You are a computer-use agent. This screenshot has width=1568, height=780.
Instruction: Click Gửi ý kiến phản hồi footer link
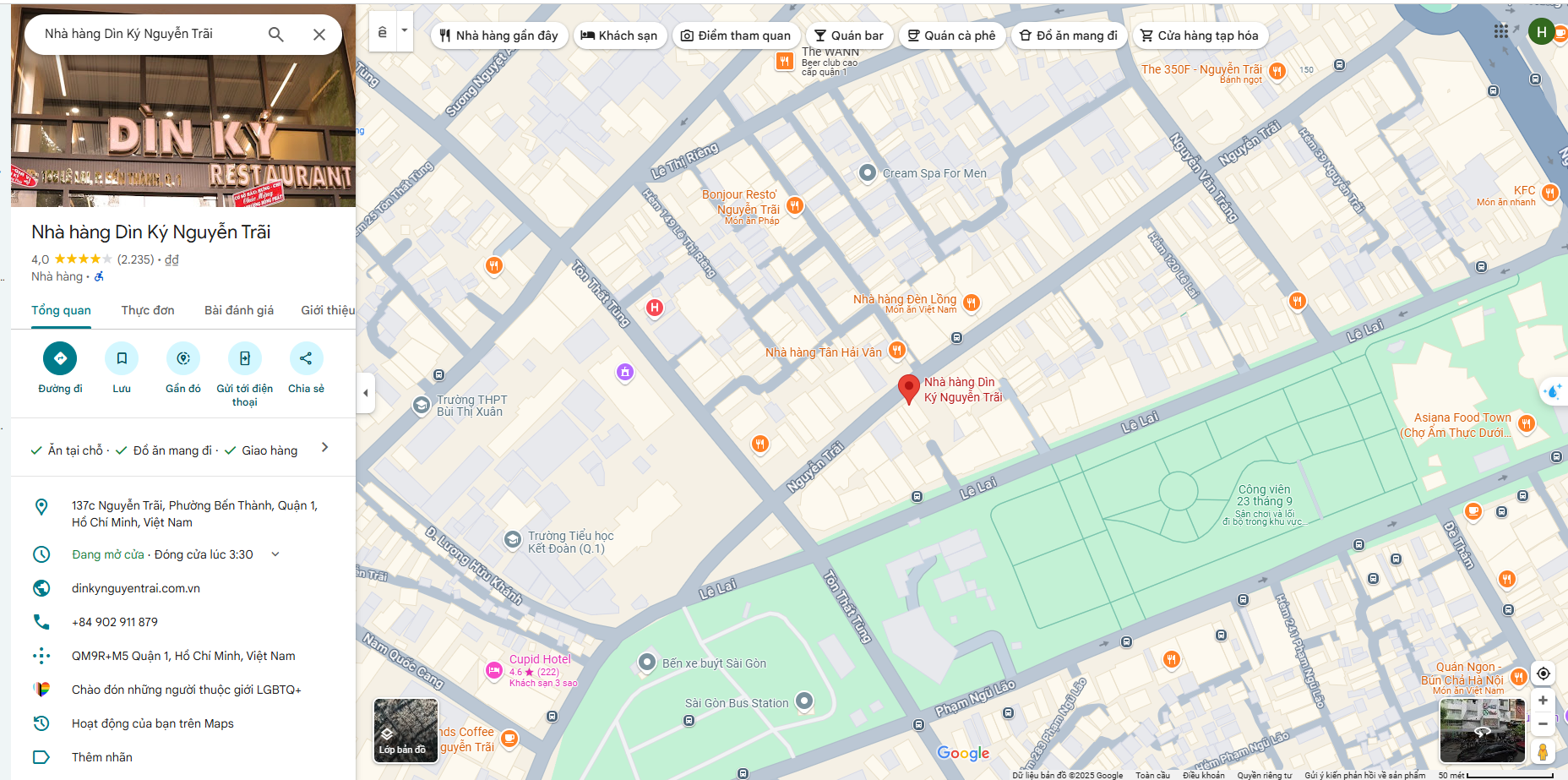(1364, 775)
